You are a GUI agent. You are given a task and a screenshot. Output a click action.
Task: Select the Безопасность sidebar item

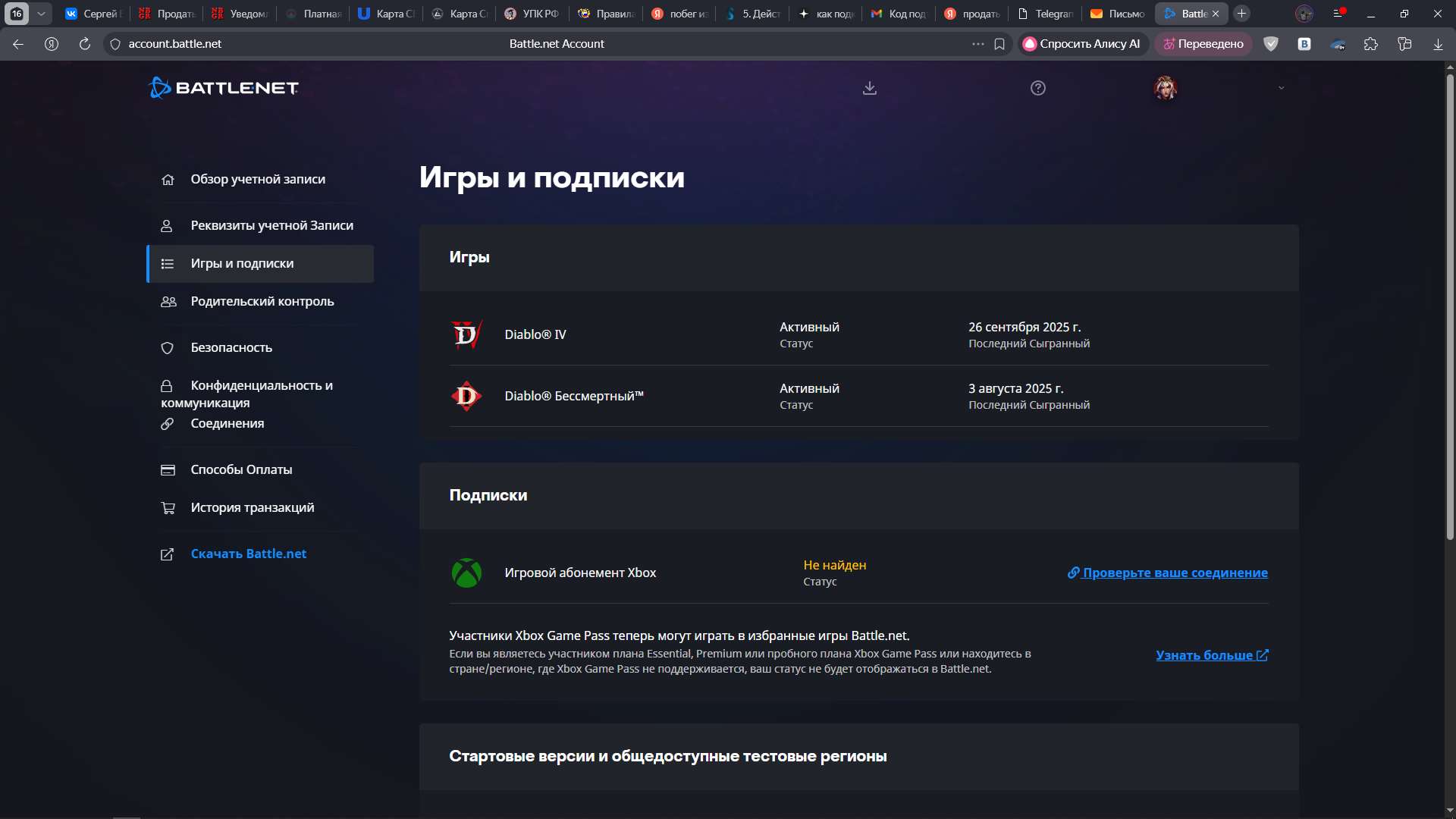(231, 347)
